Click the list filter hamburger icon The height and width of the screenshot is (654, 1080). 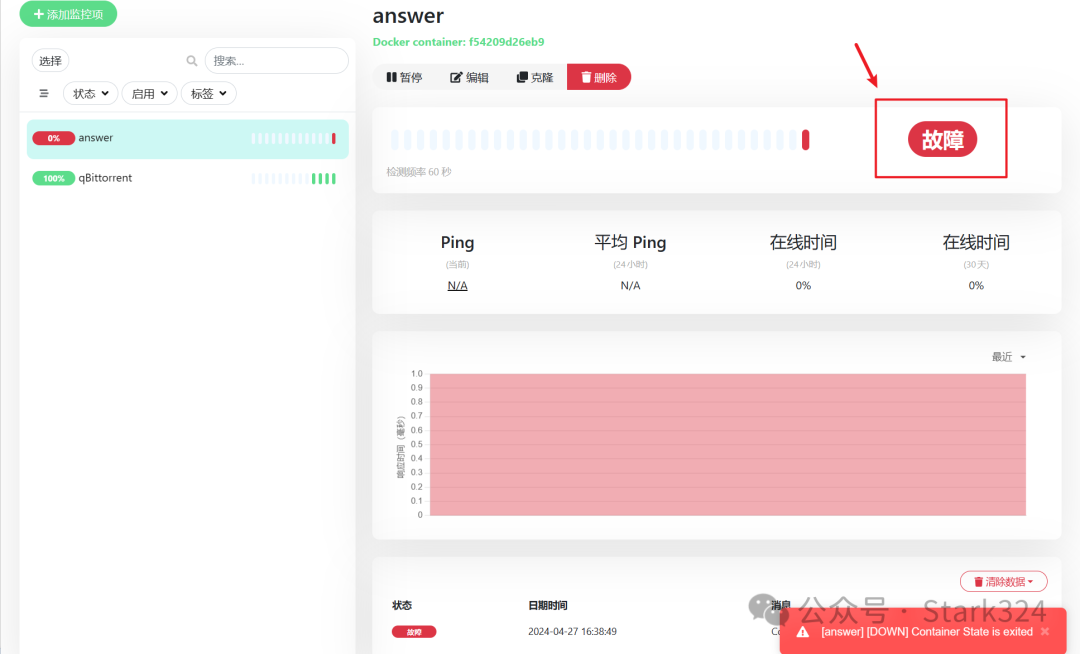pos(44,94)
